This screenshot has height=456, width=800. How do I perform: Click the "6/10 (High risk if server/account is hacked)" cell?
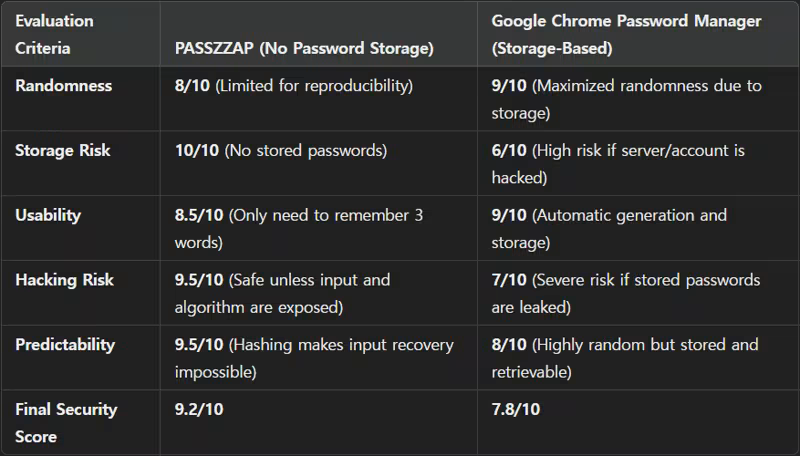pyautogui.click(x=618, y=164)
